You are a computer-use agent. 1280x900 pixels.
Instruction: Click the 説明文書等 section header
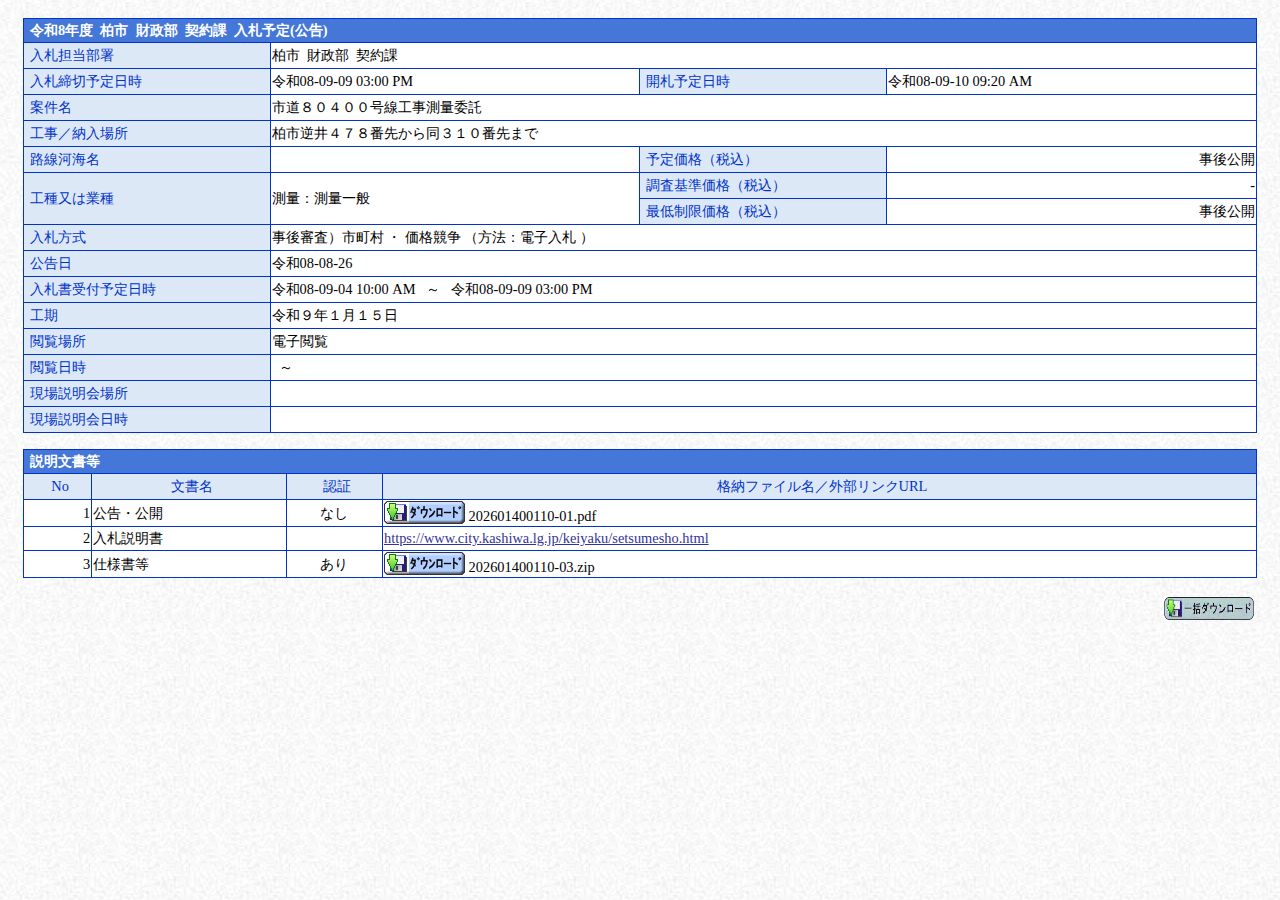click(x=640, y=461)
